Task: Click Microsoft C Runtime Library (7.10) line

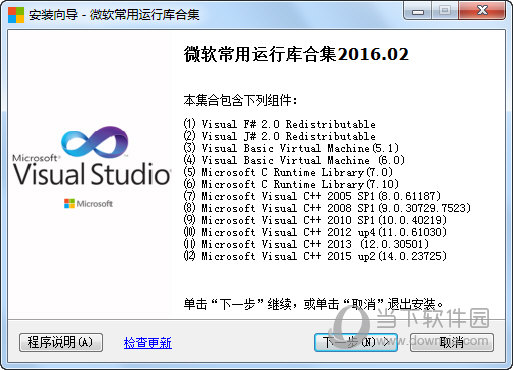Action: click(x=291, y=184)
